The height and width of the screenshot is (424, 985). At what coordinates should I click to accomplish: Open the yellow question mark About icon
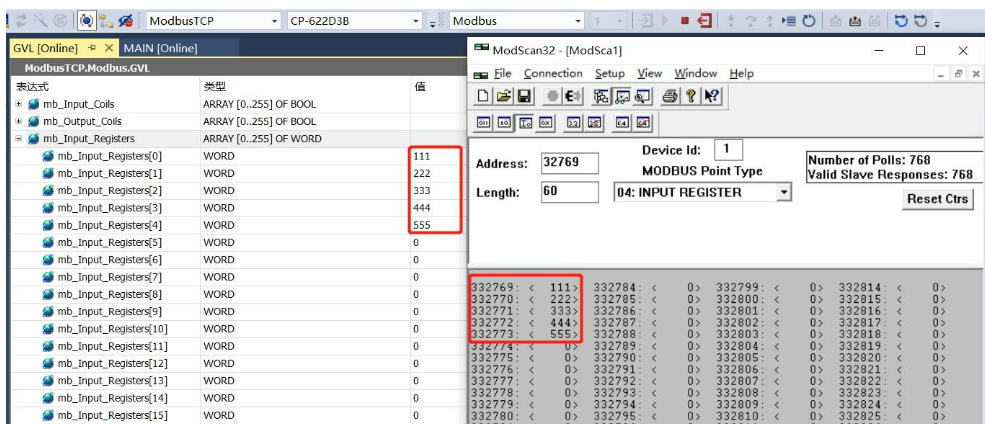pos(690,96)
